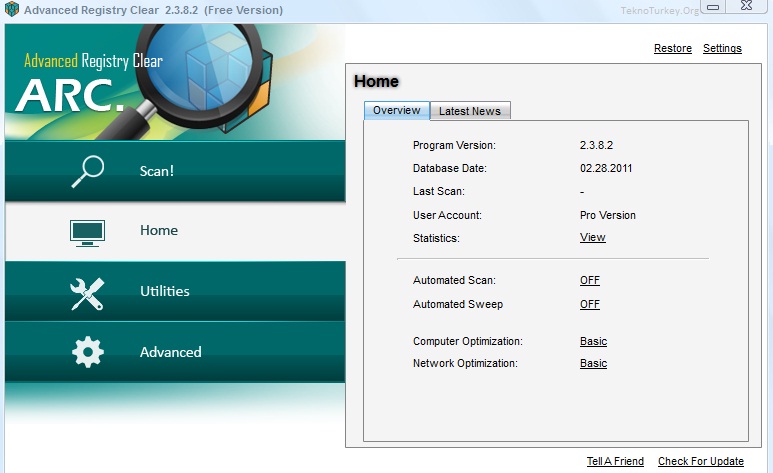Image resolution: width=773 pixels, height=473 pixels.
Task: Click the Home heading in the right panel
Action: [376, 81]
